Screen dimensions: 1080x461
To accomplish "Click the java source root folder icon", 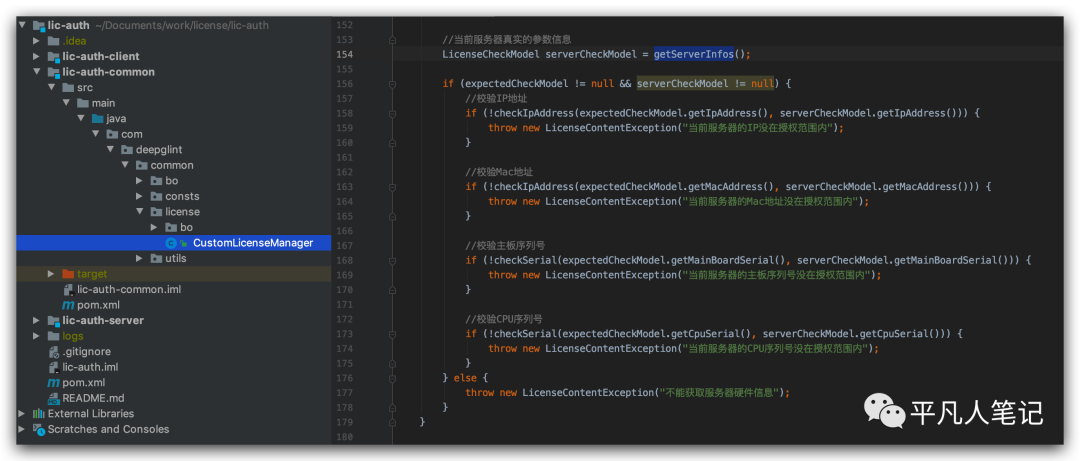I will tap(97, 119).
